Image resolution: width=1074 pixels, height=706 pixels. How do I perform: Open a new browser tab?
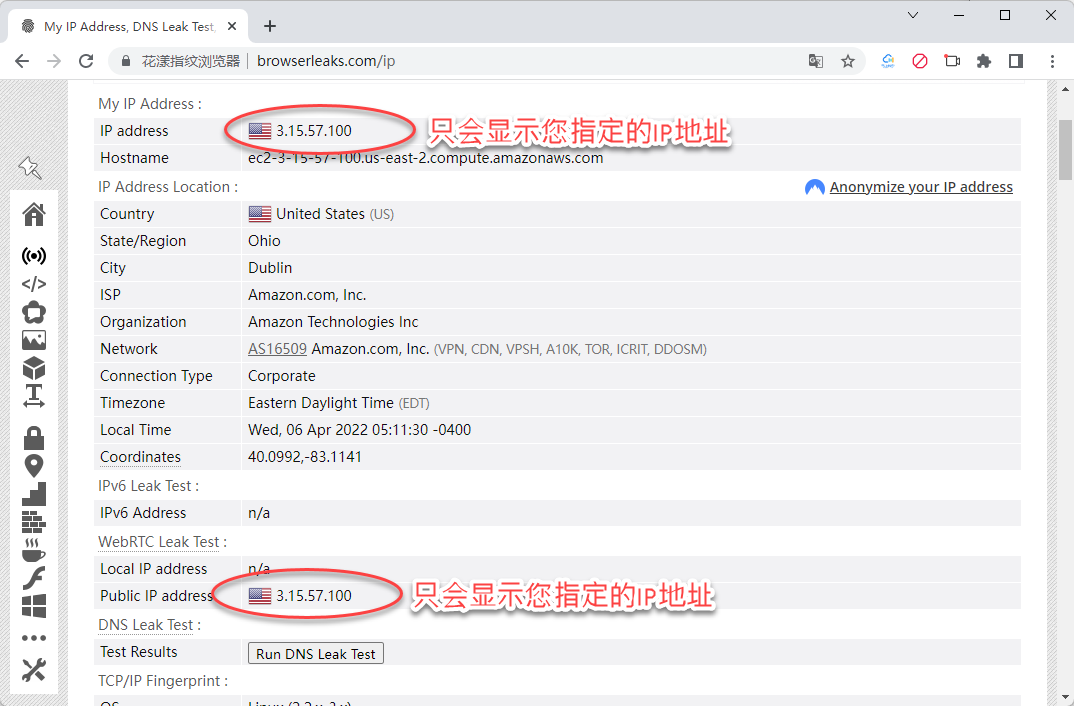tap(270, 26)
